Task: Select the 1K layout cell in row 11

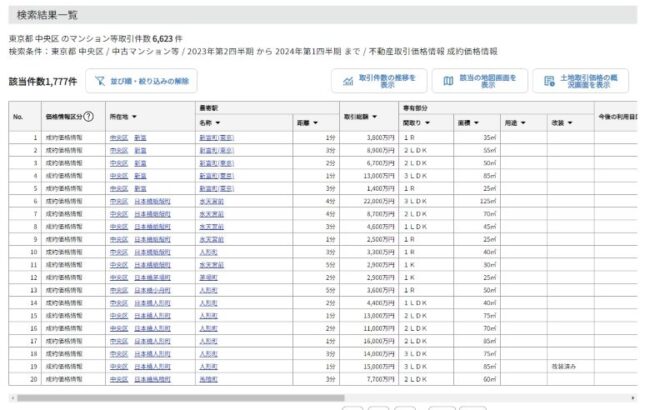Action: 426,265
